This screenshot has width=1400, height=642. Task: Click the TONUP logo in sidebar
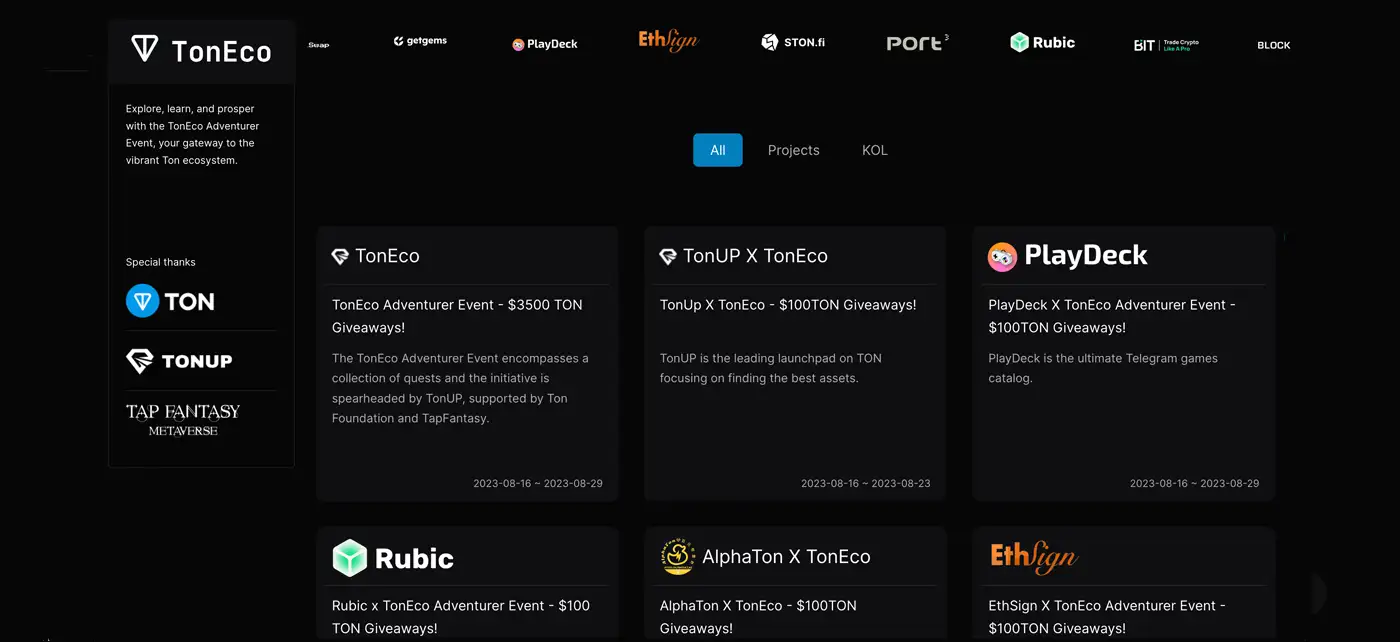179,361
